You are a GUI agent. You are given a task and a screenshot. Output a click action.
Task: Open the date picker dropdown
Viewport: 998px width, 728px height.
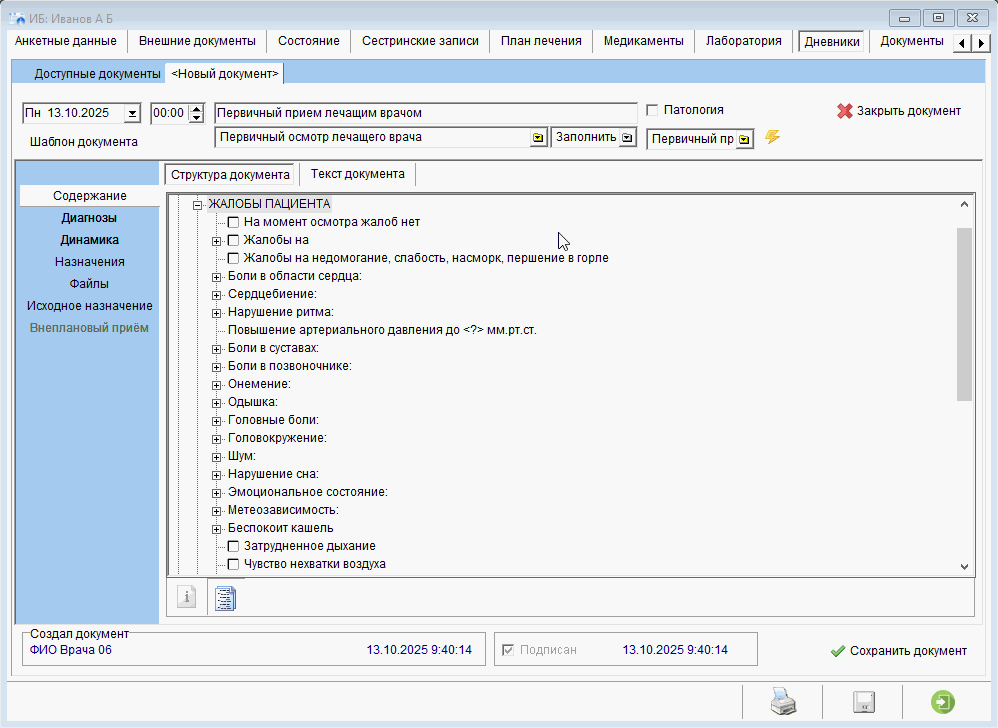coord(132,114)
